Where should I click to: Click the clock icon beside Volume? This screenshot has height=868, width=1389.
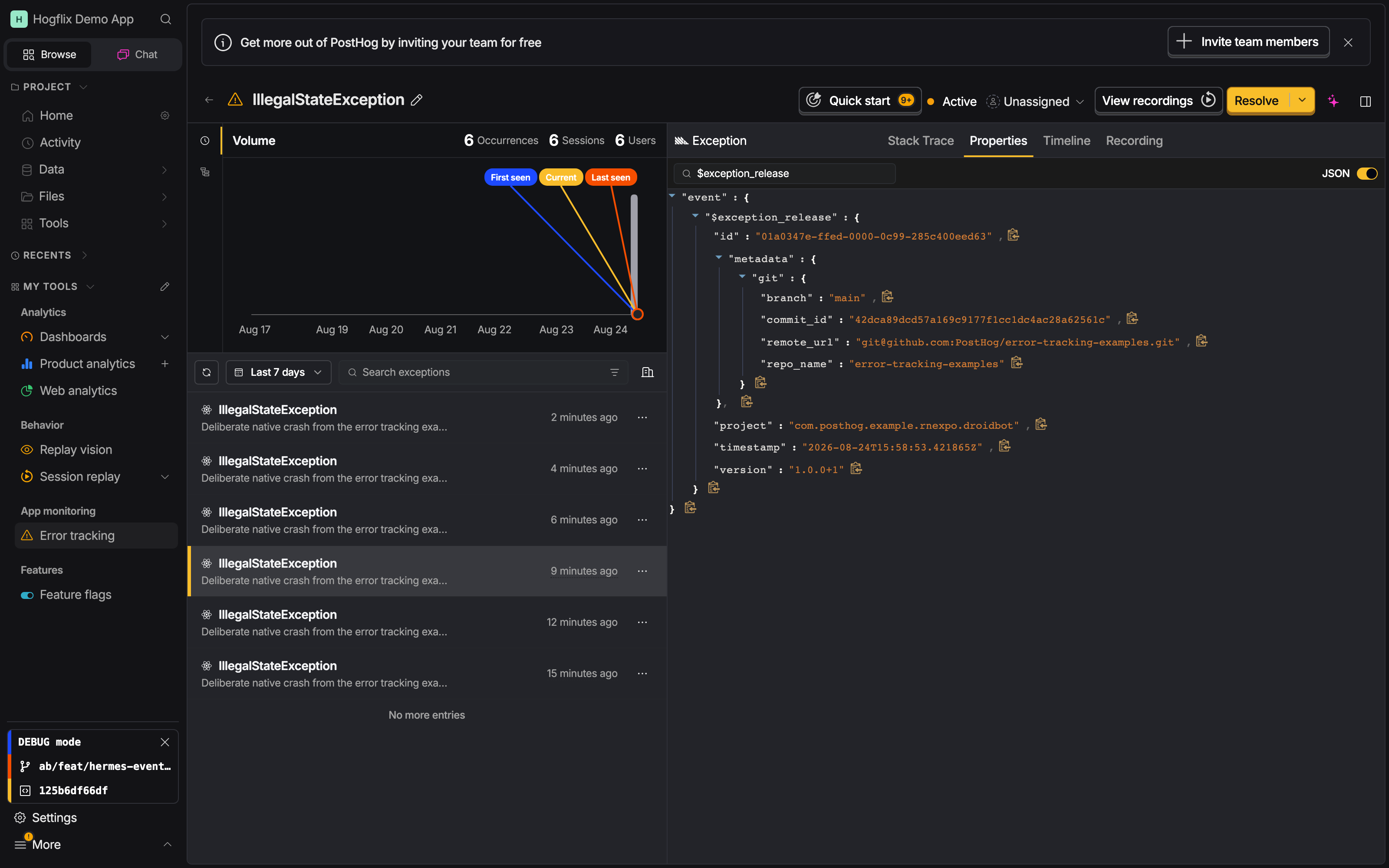coord(205,141)
